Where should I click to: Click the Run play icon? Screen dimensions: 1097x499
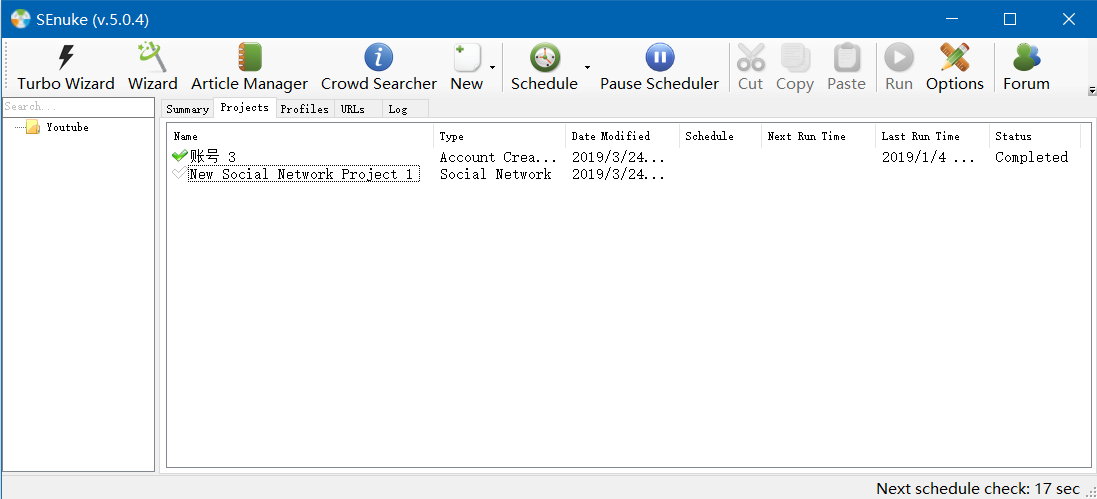coord(899,57)
